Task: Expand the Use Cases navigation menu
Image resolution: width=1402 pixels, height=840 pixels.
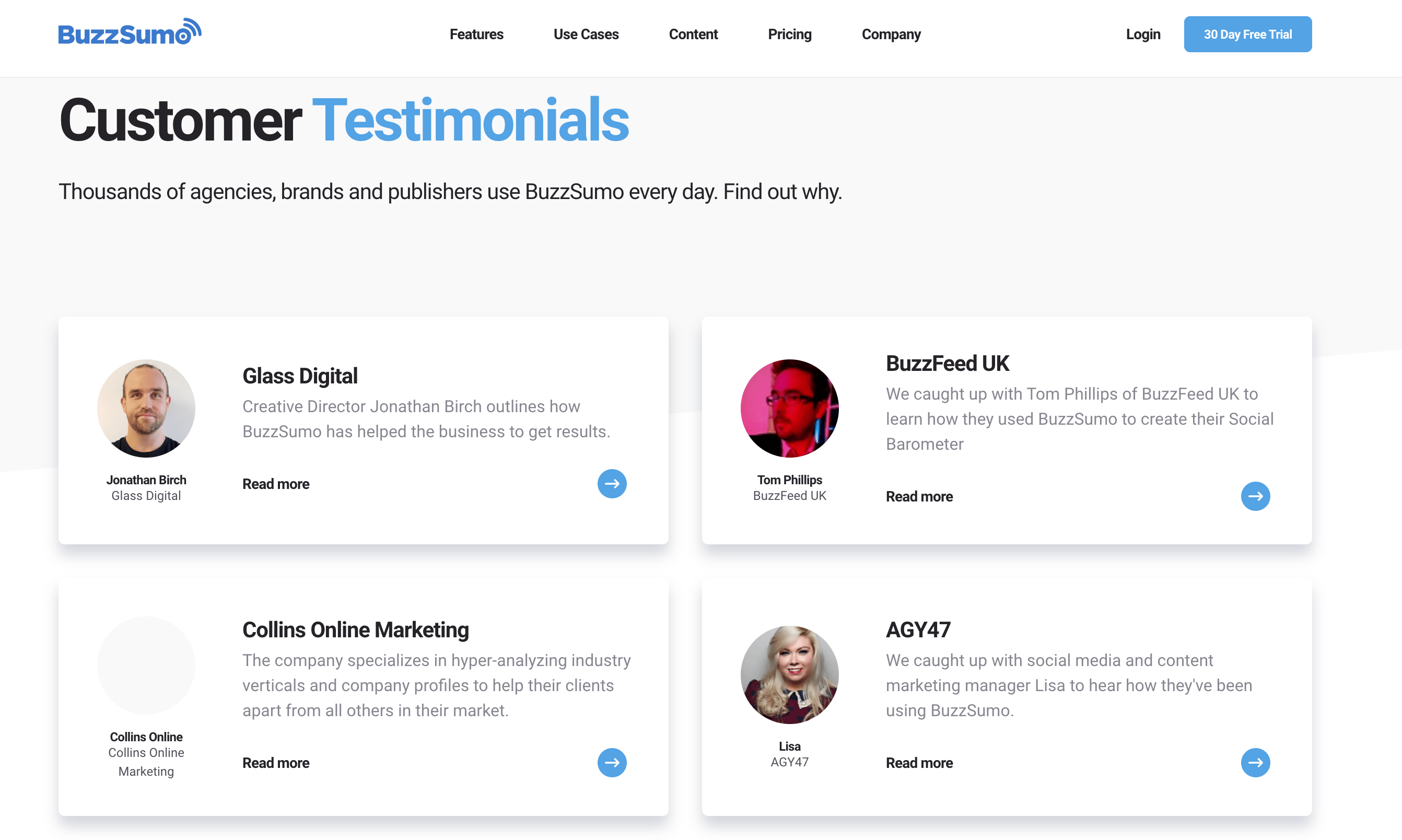Action: [x=586, y=34]
